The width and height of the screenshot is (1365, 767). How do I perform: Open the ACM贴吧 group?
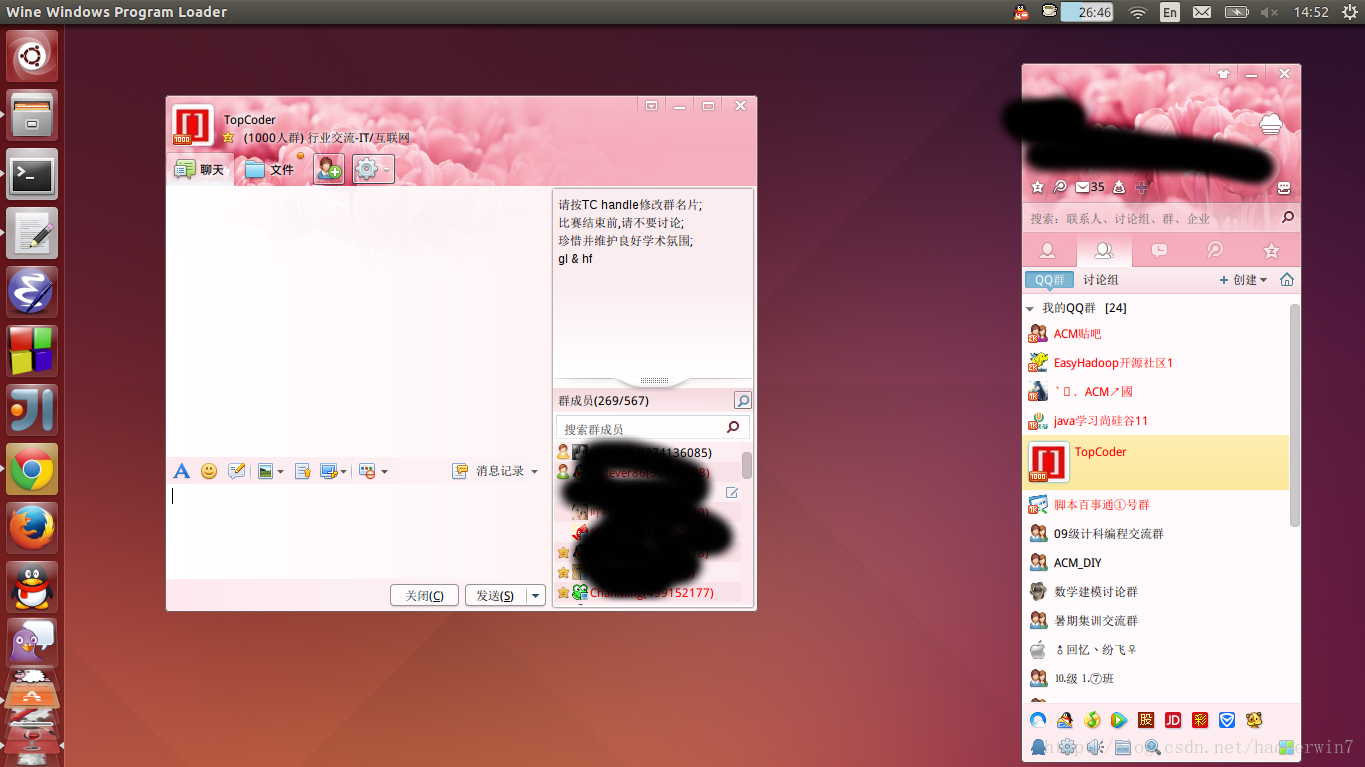click(1157, 334)
